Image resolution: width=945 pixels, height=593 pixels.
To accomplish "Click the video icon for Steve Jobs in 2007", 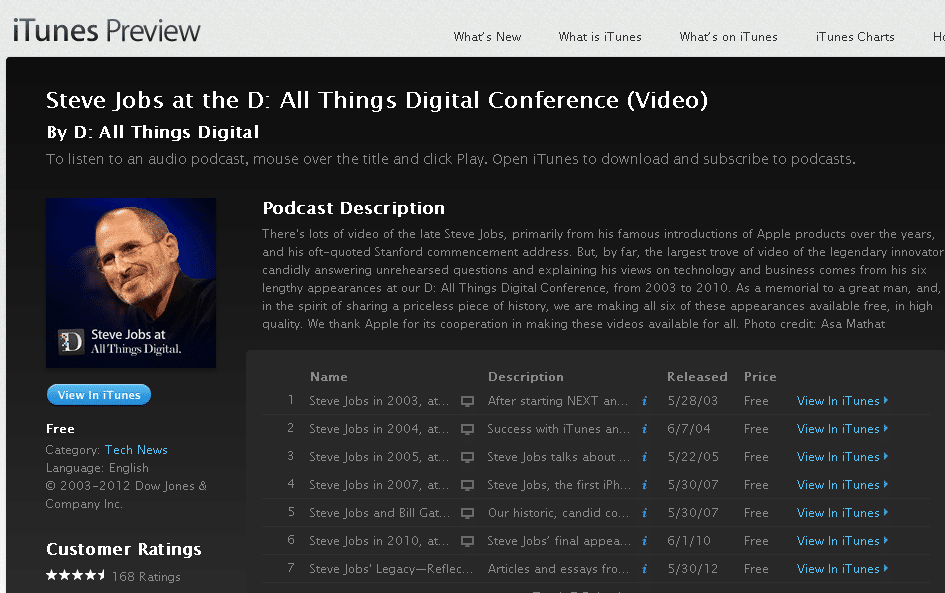I will click(x=467, y=485).
